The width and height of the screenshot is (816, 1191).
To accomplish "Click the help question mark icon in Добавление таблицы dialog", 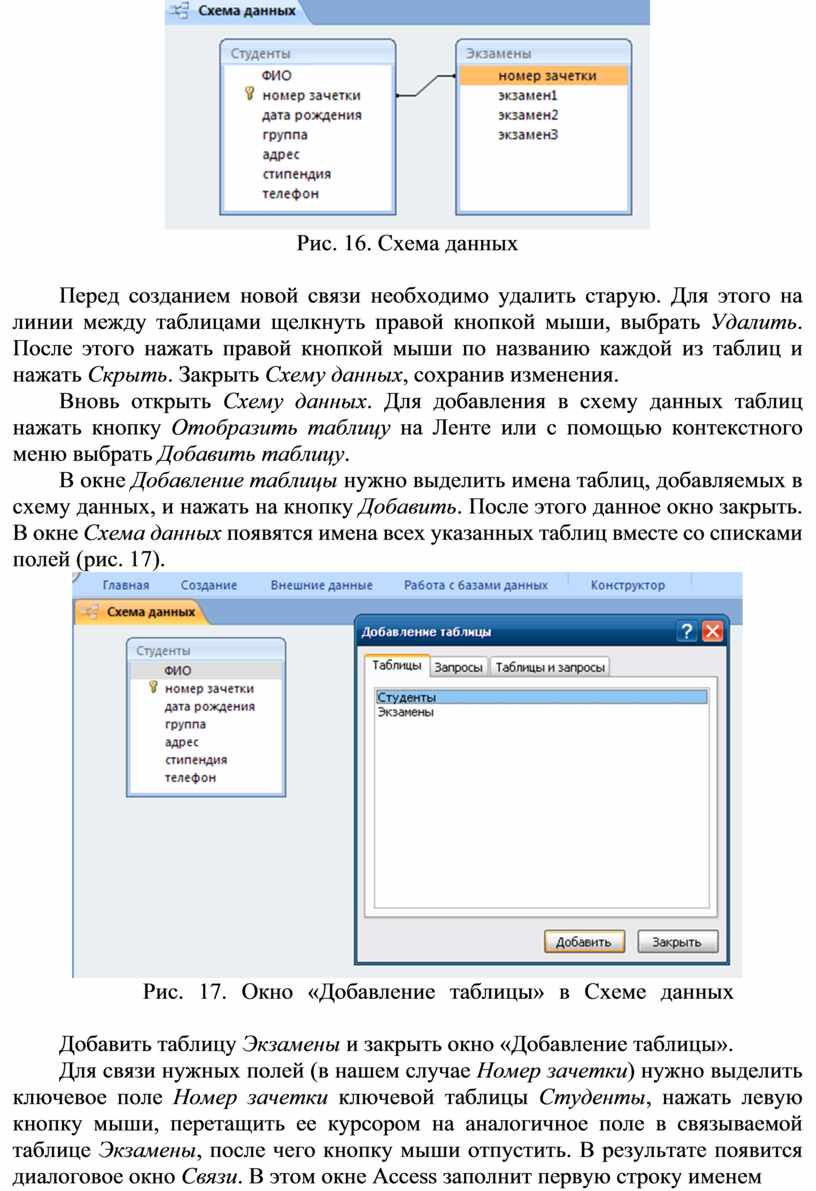I will click(x=686, y=631).
